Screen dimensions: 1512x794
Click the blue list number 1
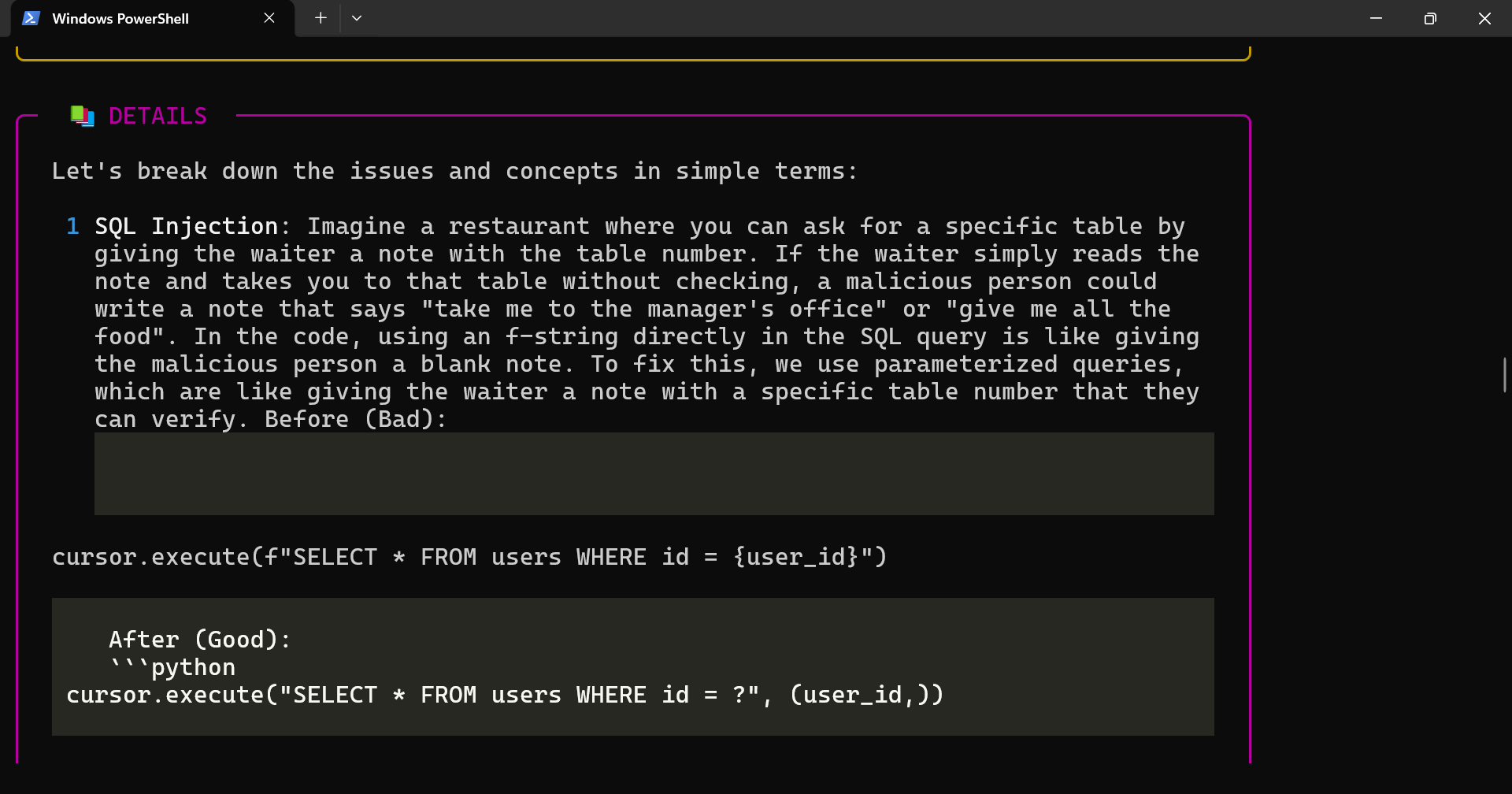[72, 227]
